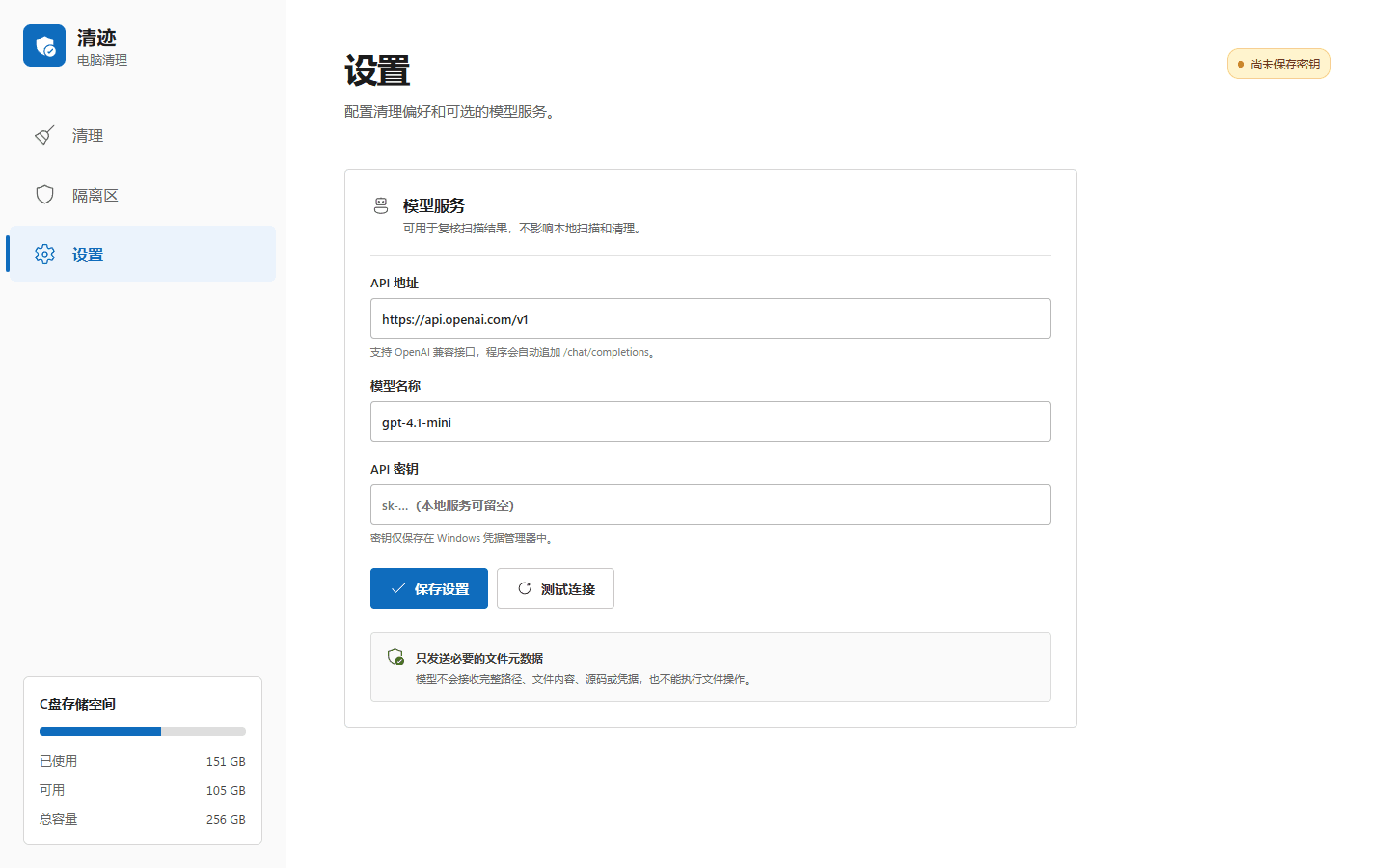Click the hint mentioning /chat/completions
This screenshot has height=868, width=1389.
[x=515, y=352]
